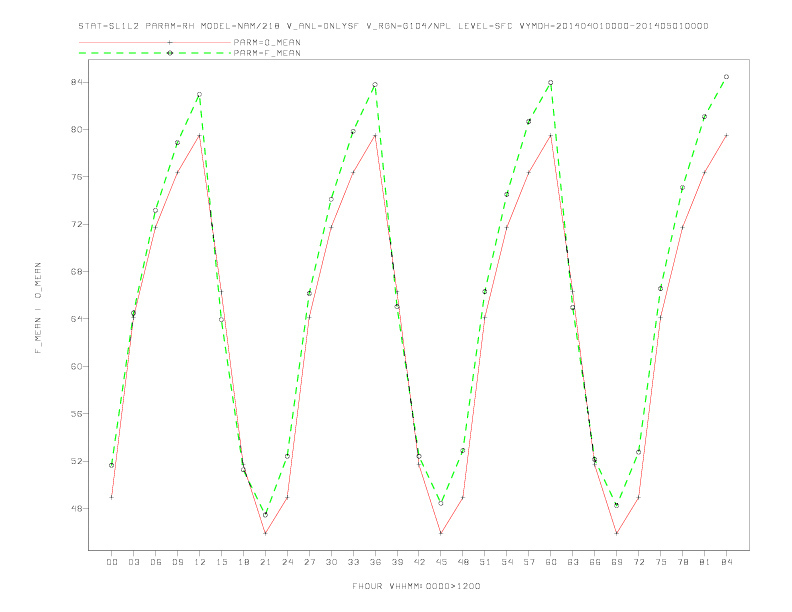Click the x-axis title FHOUR VHHMM:0000>1200

416,586
